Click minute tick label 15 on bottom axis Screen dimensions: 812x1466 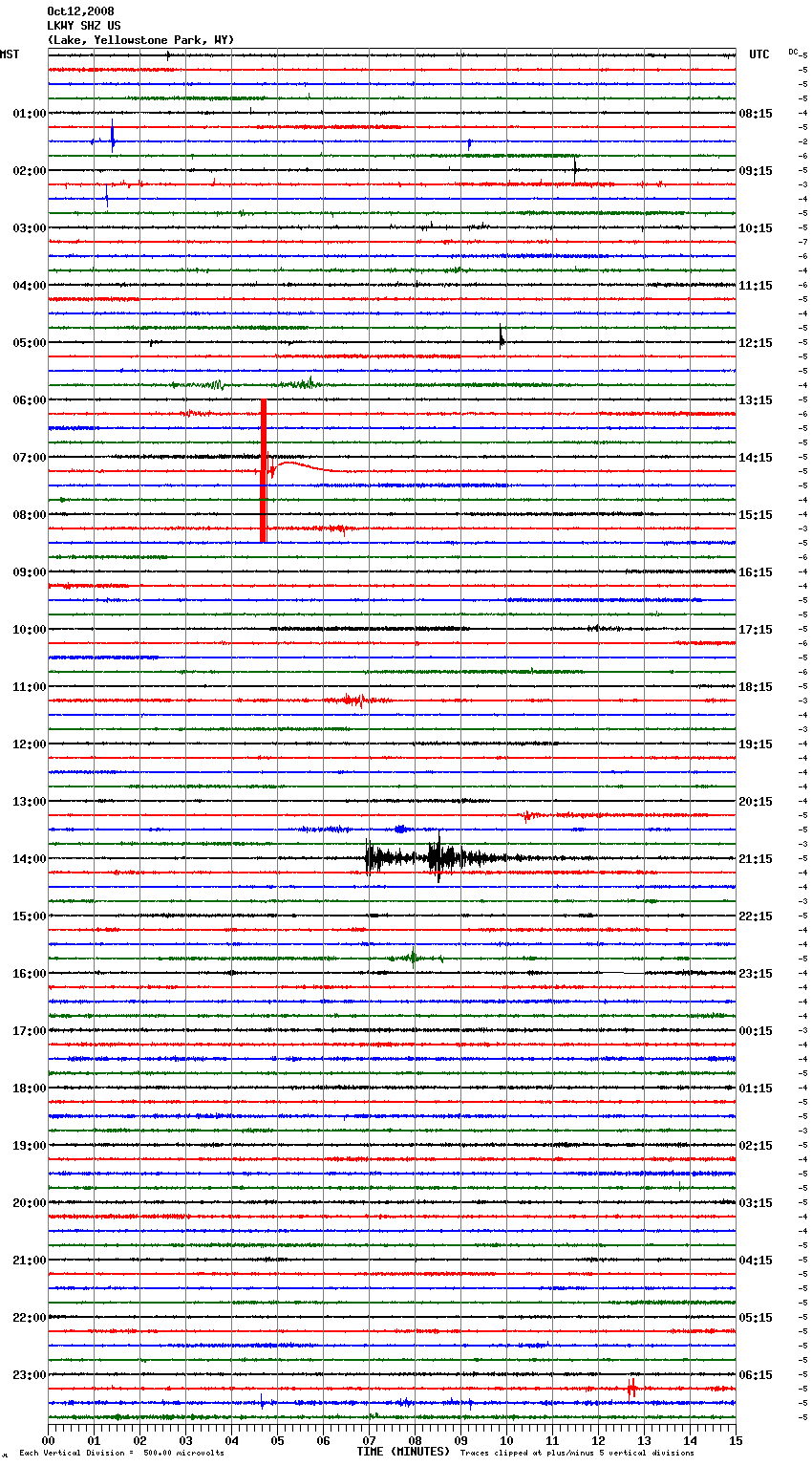736,1440
